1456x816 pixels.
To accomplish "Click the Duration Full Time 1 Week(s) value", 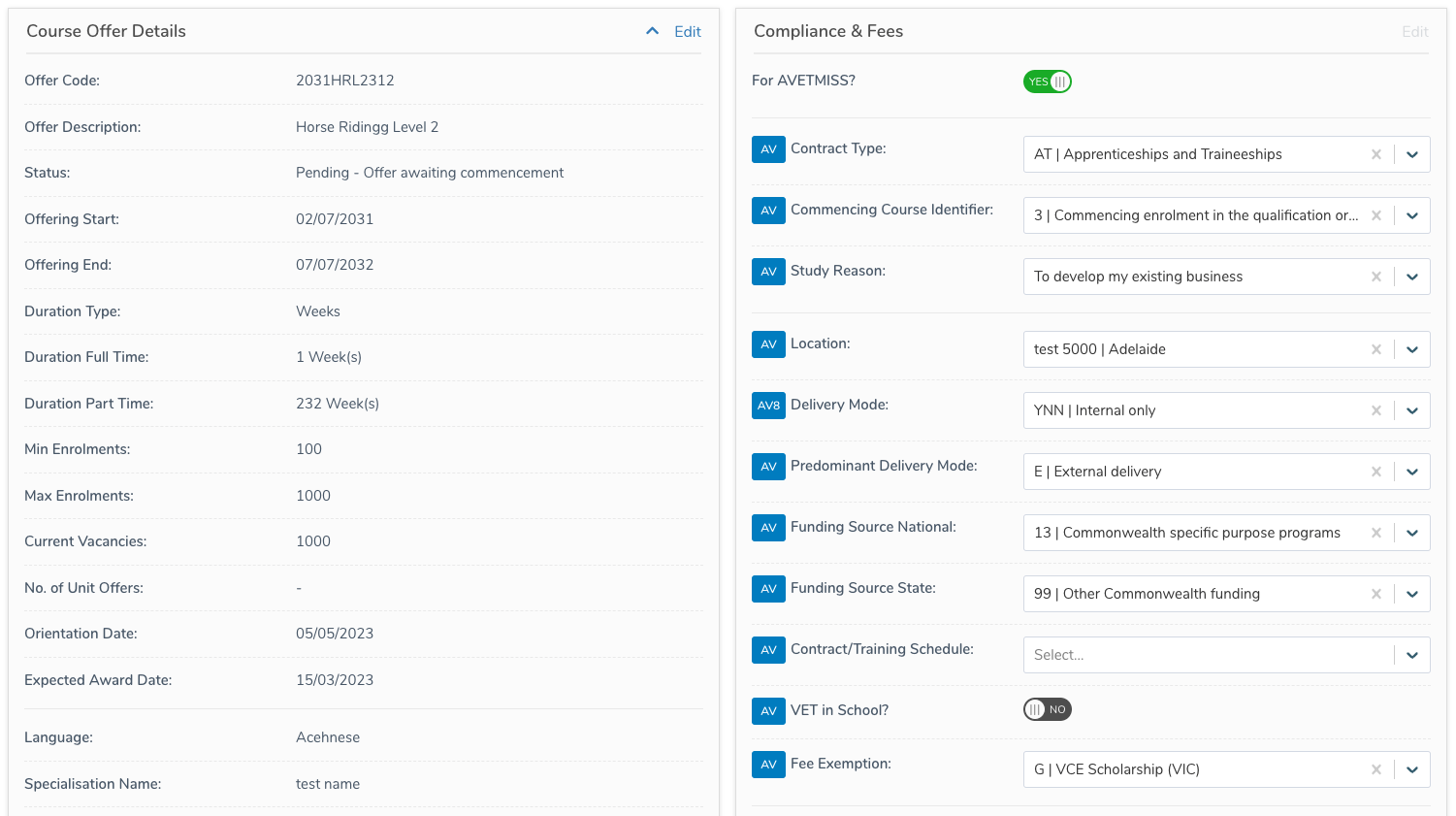I will pos(329,357).
